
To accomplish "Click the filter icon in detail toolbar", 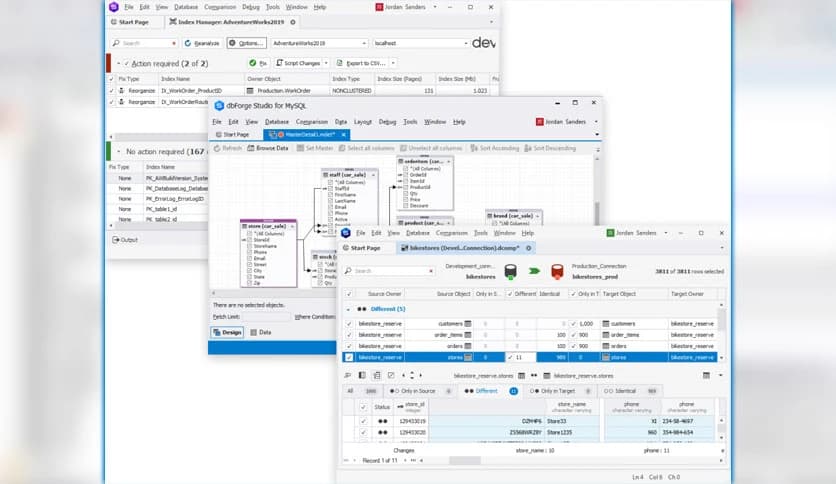I will [x=348, y=375].
